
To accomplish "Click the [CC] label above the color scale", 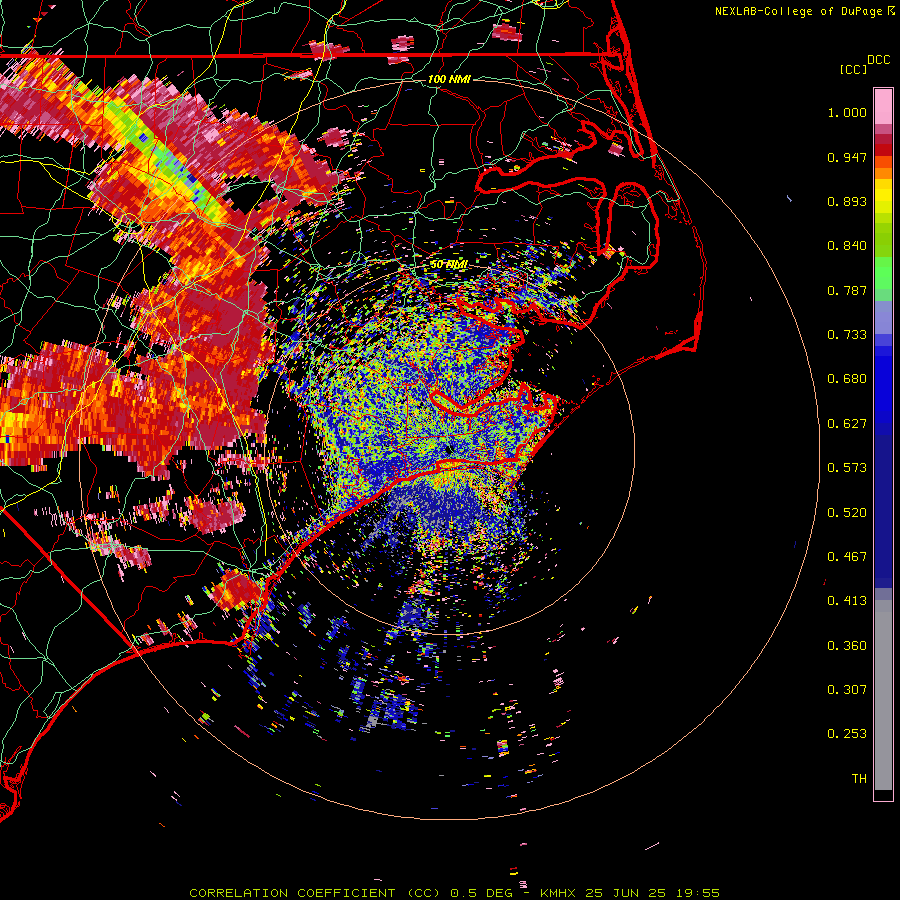I will point(853,69).
